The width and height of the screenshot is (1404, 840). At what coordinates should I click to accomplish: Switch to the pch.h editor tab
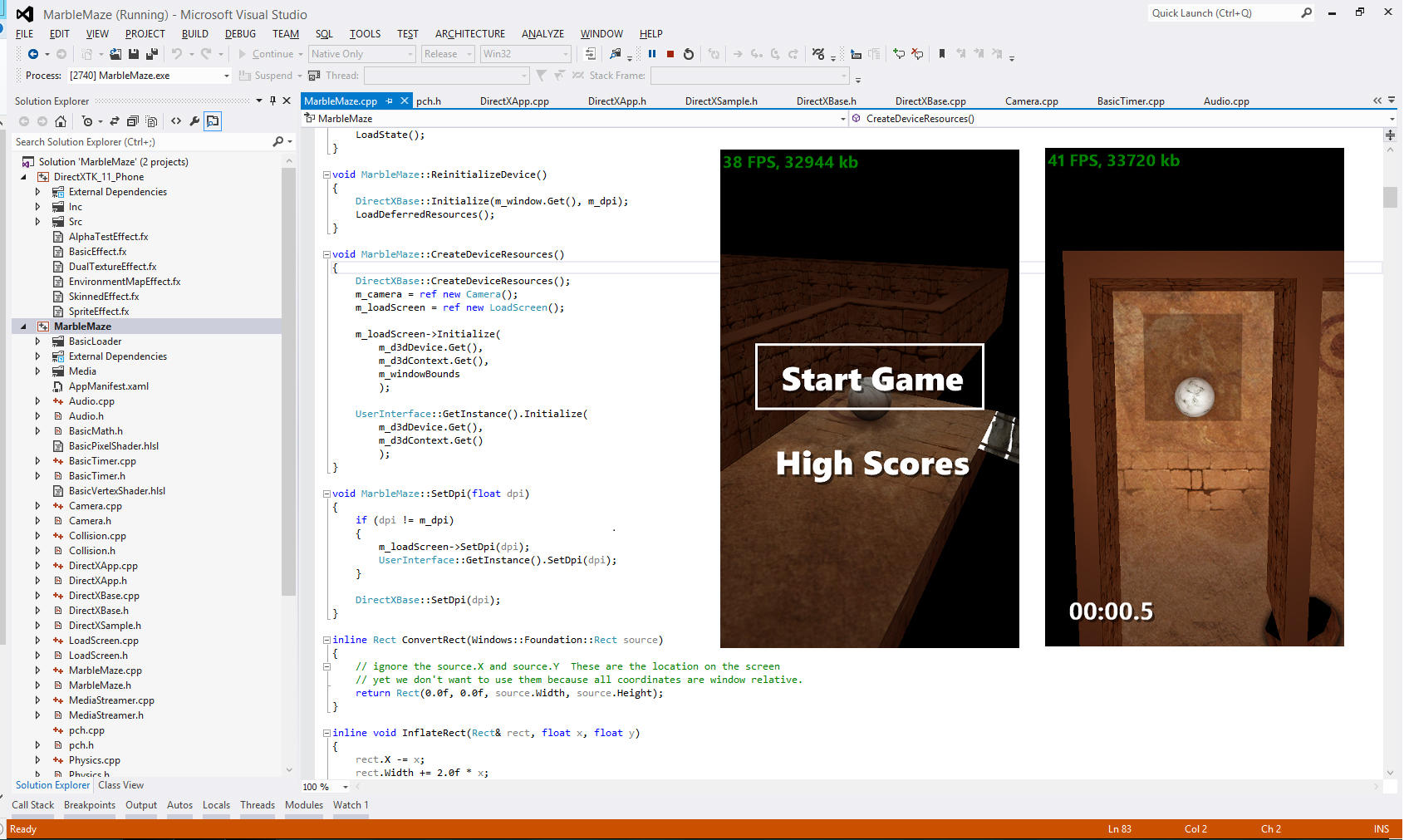[429, 101]
